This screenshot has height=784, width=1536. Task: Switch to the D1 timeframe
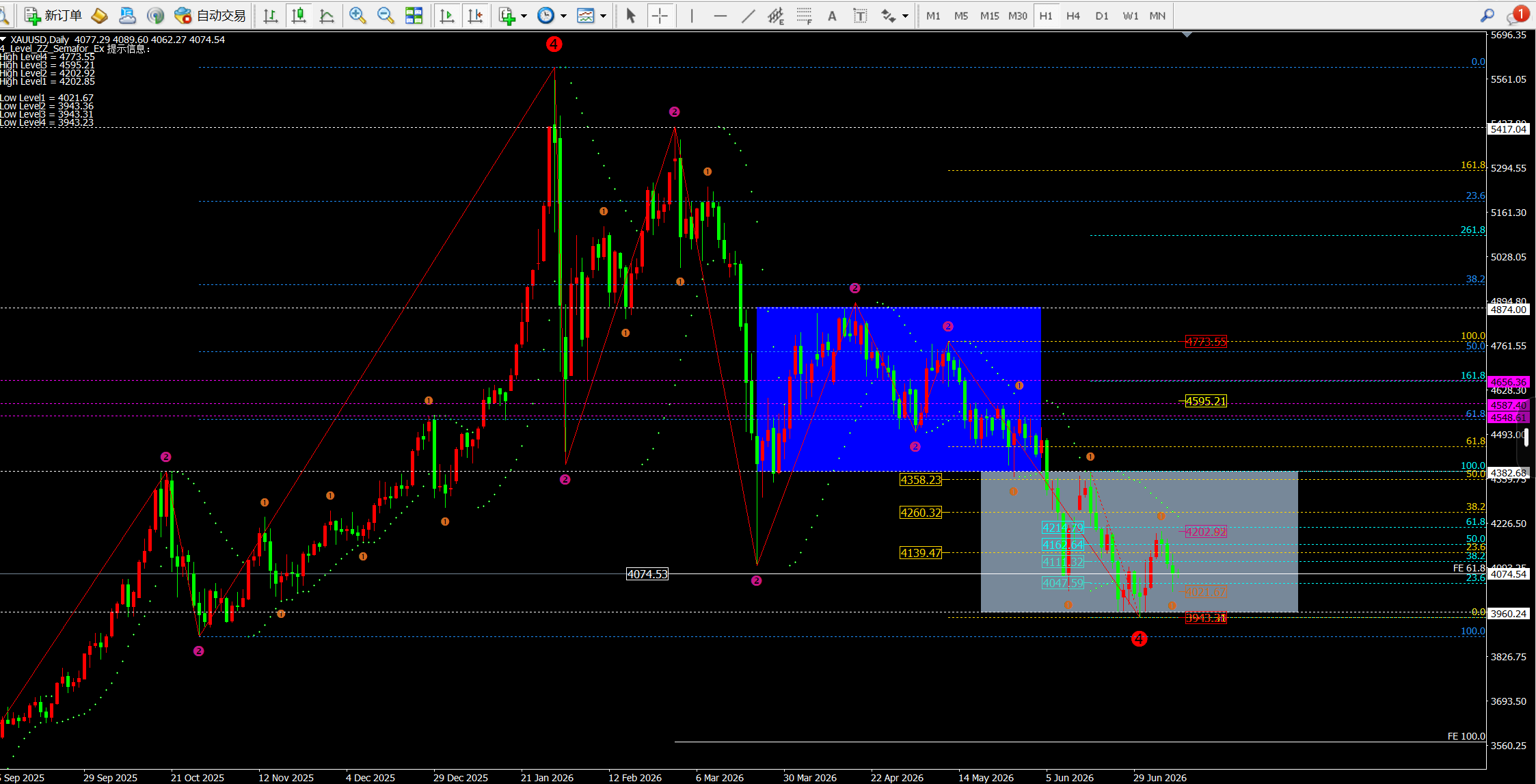tap(1102, 15)
